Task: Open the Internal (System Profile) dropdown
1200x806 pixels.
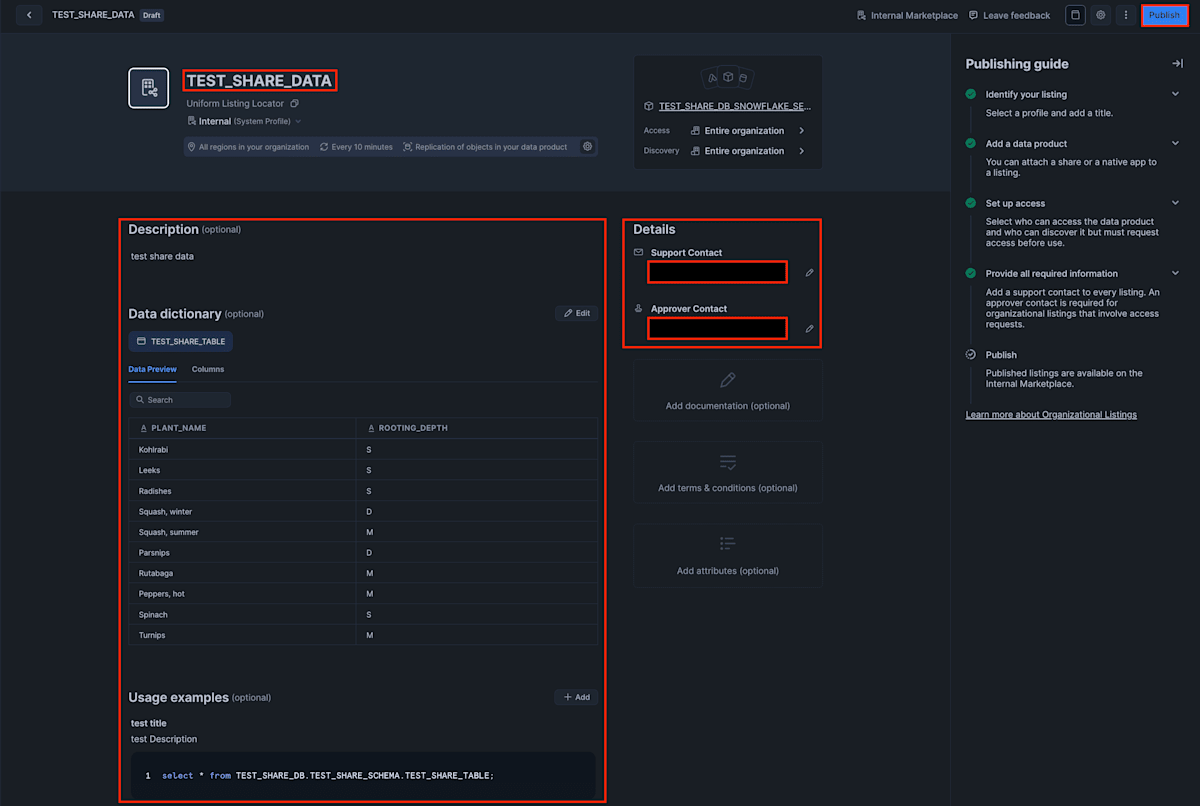Action: [244, 121]
